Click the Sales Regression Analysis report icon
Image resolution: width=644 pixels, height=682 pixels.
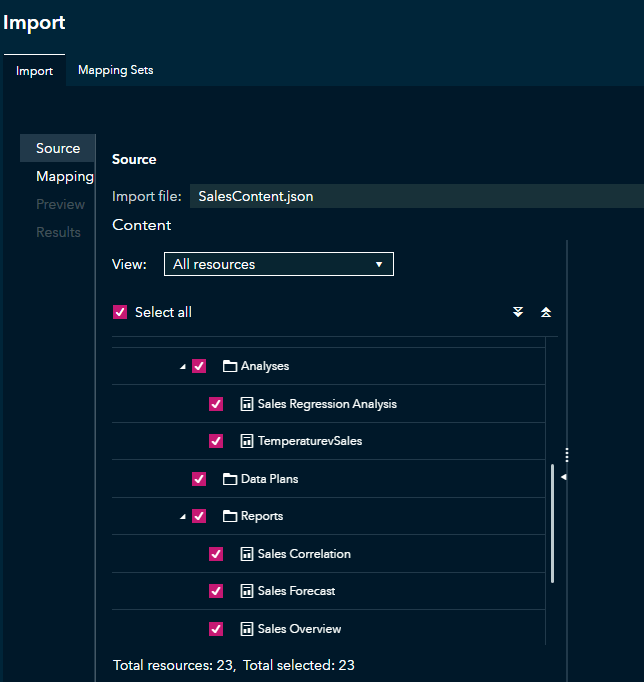click(246, 404)
